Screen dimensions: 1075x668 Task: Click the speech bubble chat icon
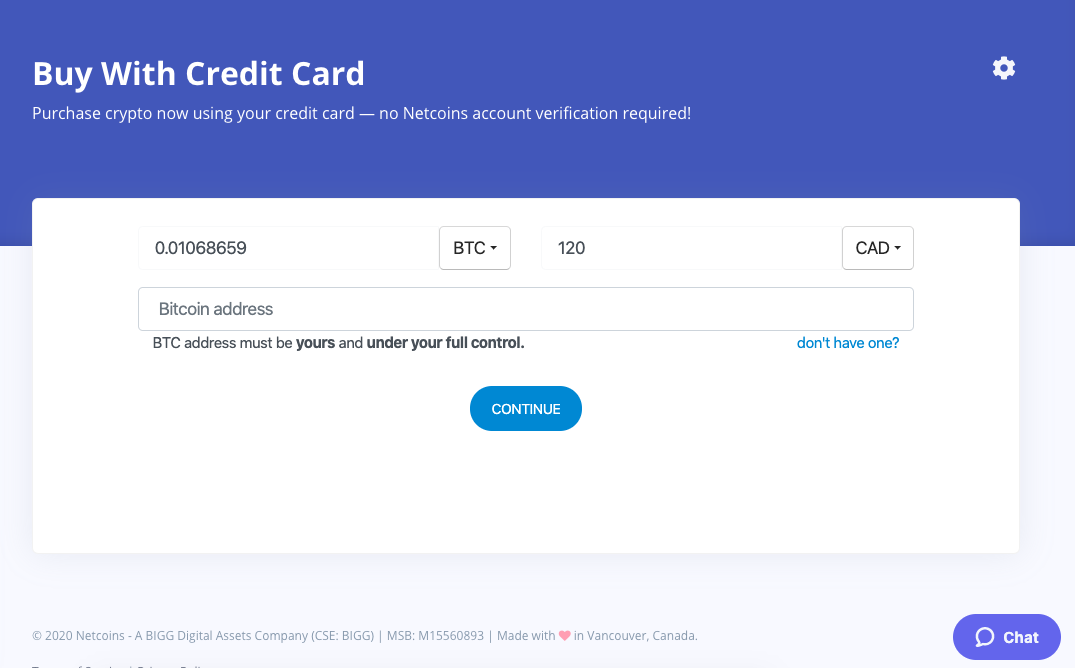pos(985,637)
